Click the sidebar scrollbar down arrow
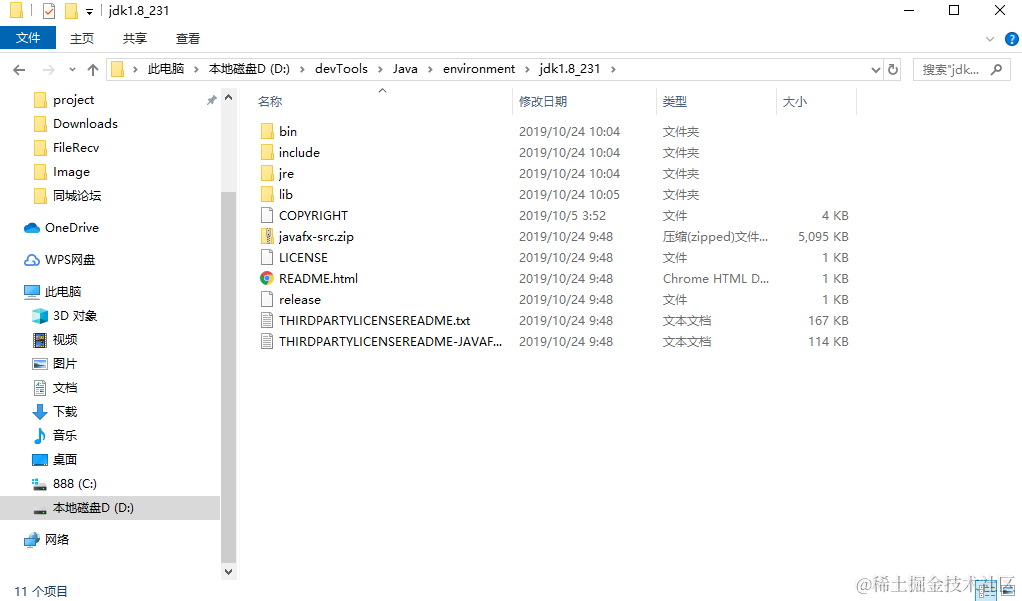1022x601 pixels. click(228, 572)
